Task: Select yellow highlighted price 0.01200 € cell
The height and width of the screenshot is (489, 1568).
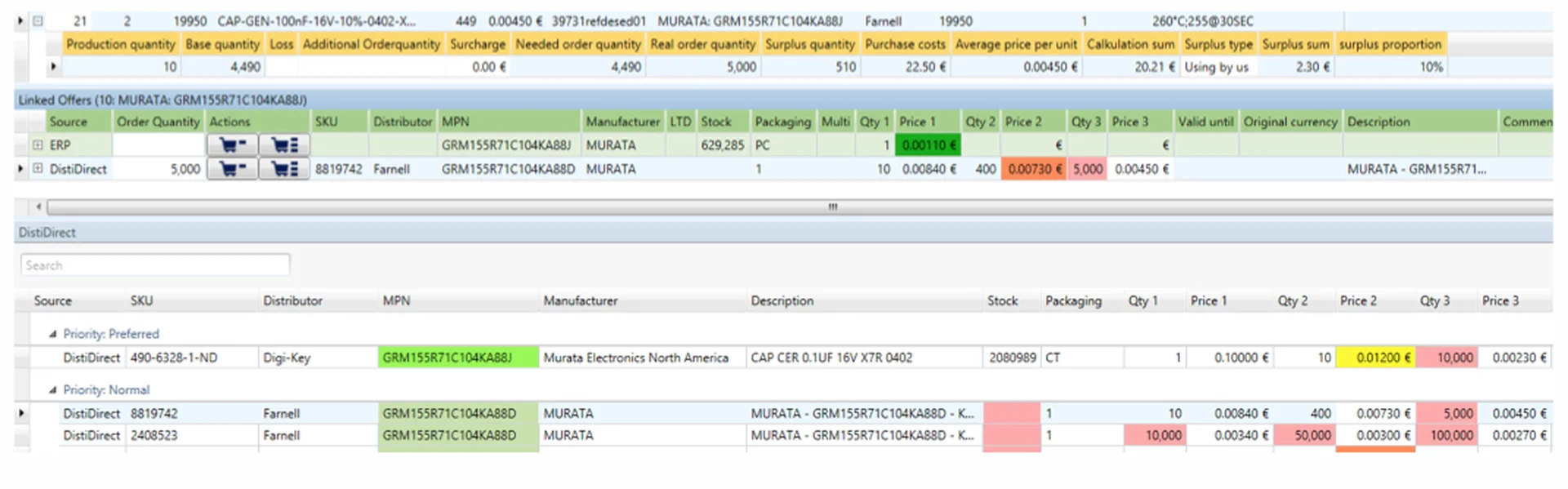Action: 1376,358
